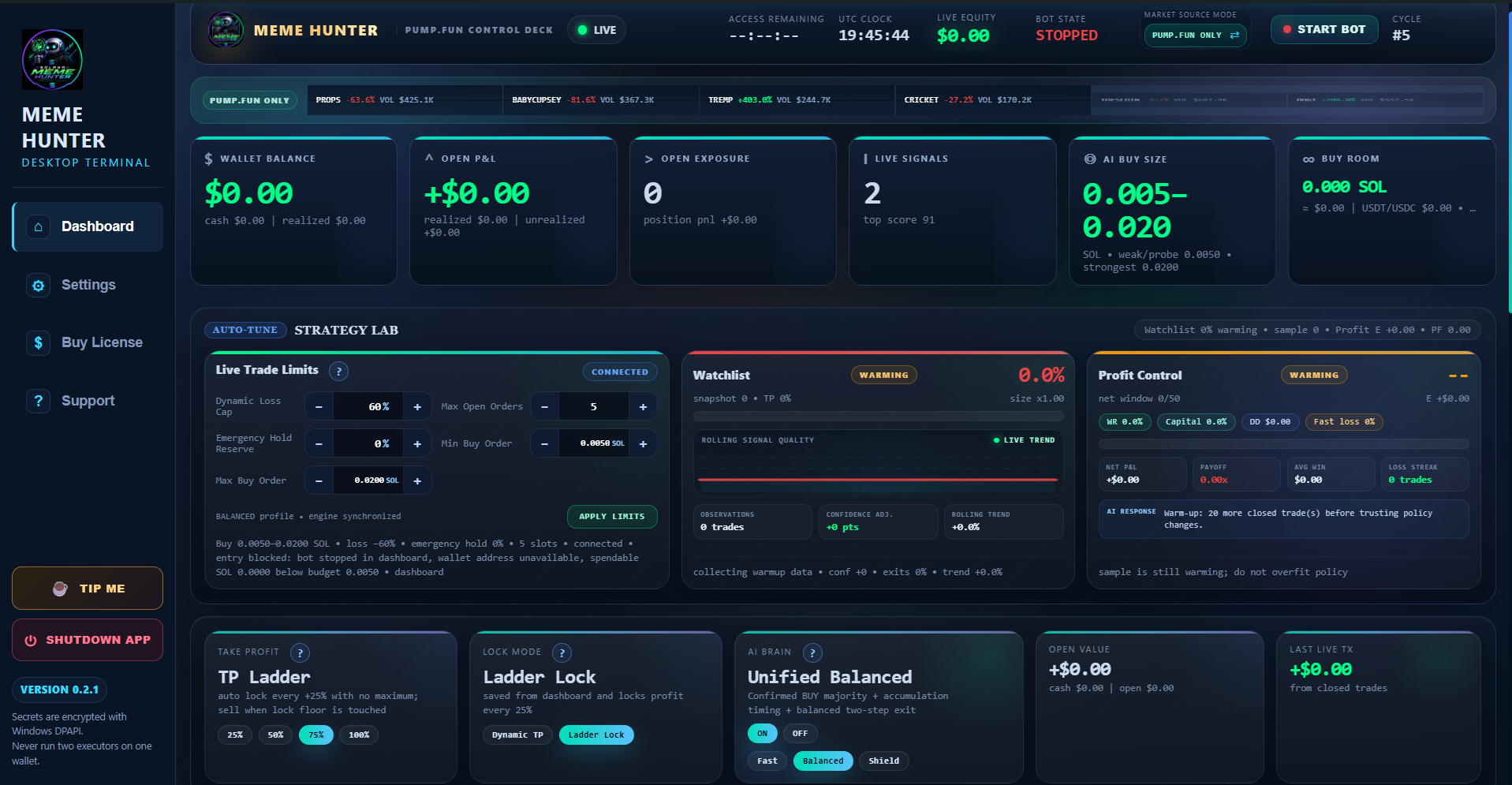This screenshot has width=1512, height=785.
Task: Decrease Dynamic Loss Cap value
Action: point(319,406)
